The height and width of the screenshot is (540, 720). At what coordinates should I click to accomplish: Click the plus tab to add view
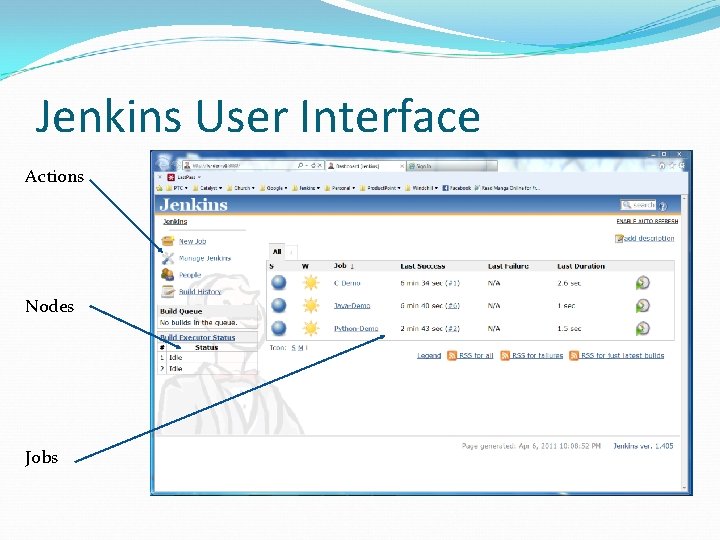tap(291, 252)
